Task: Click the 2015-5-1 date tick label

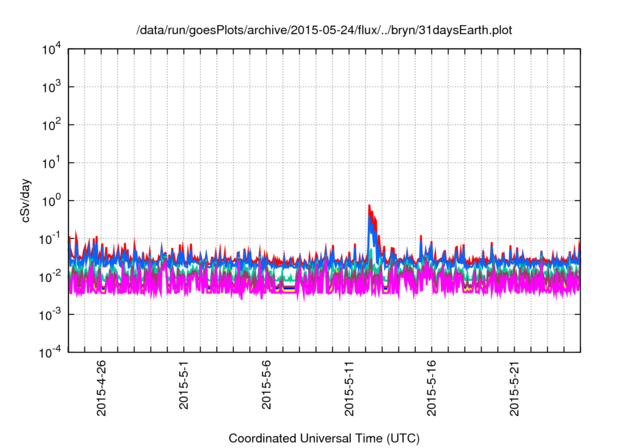Action: coord(183,386)
